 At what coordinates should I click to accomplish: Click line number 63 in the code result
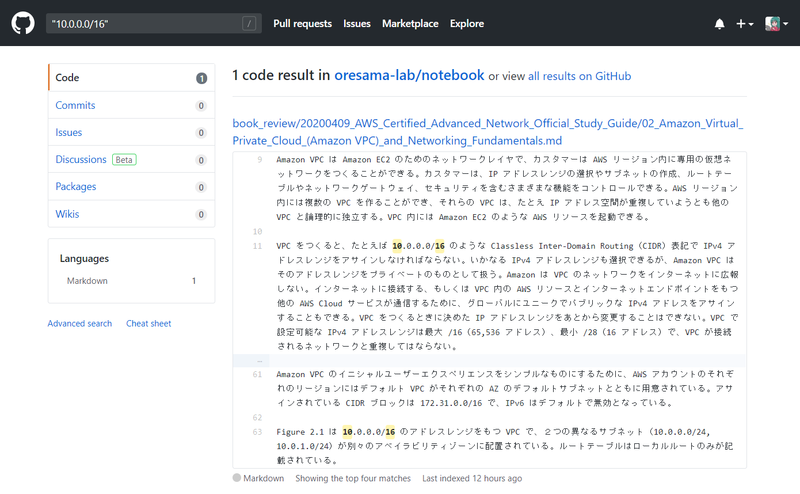coord(257,432)
